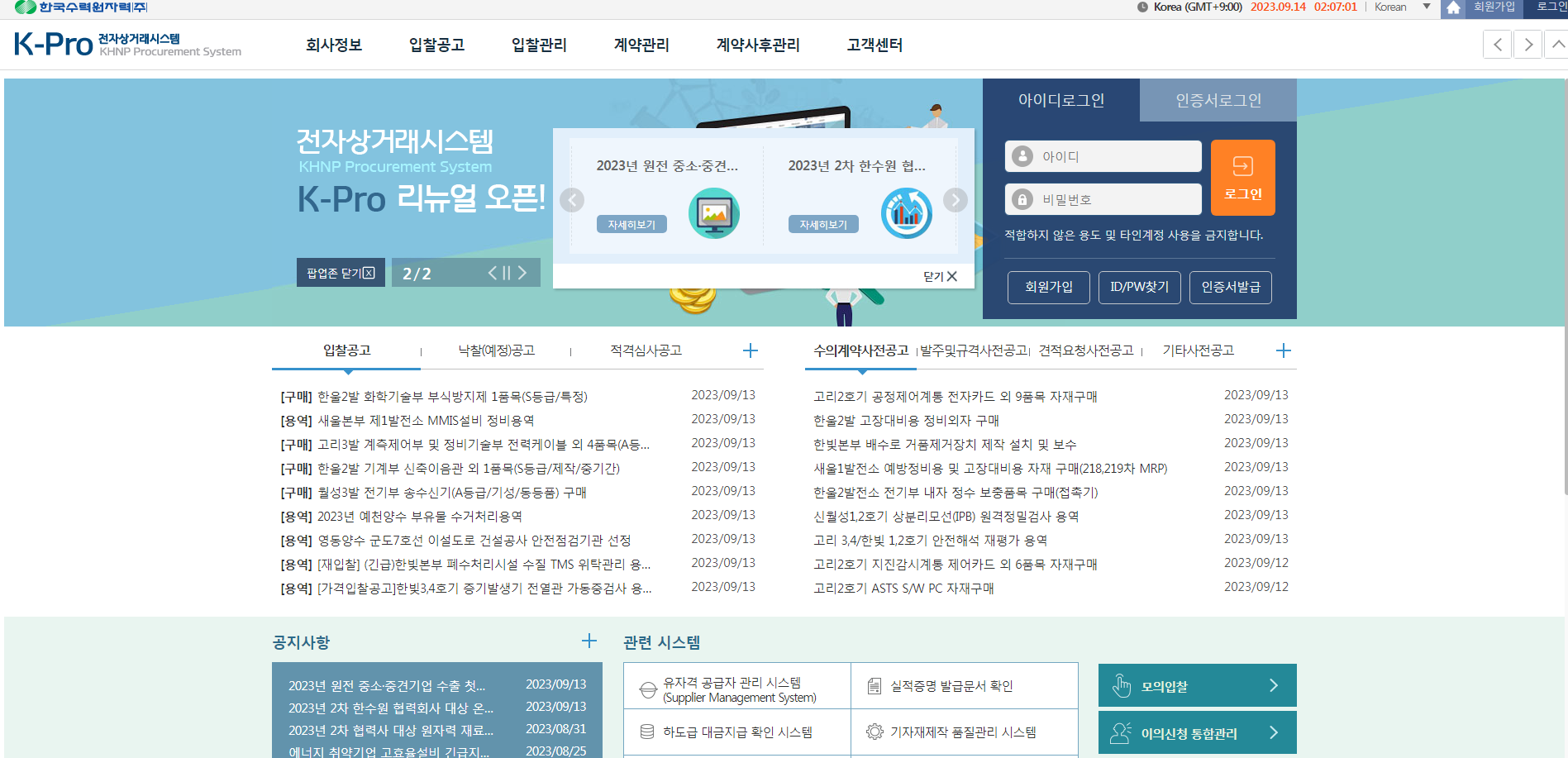Switch to 인증서로그인 tab
1568x758 pixels.
pyautogui.click(x=1218, y=100)
